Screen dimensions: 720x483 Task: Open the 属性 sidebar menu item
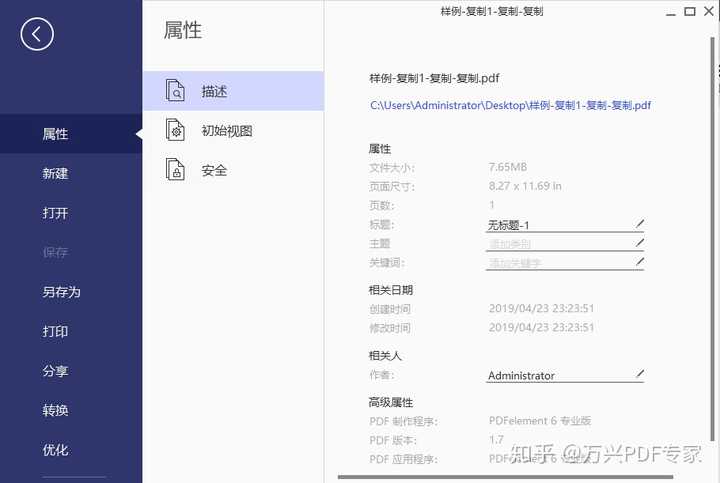pyautogui.click(x=71, y=134)
